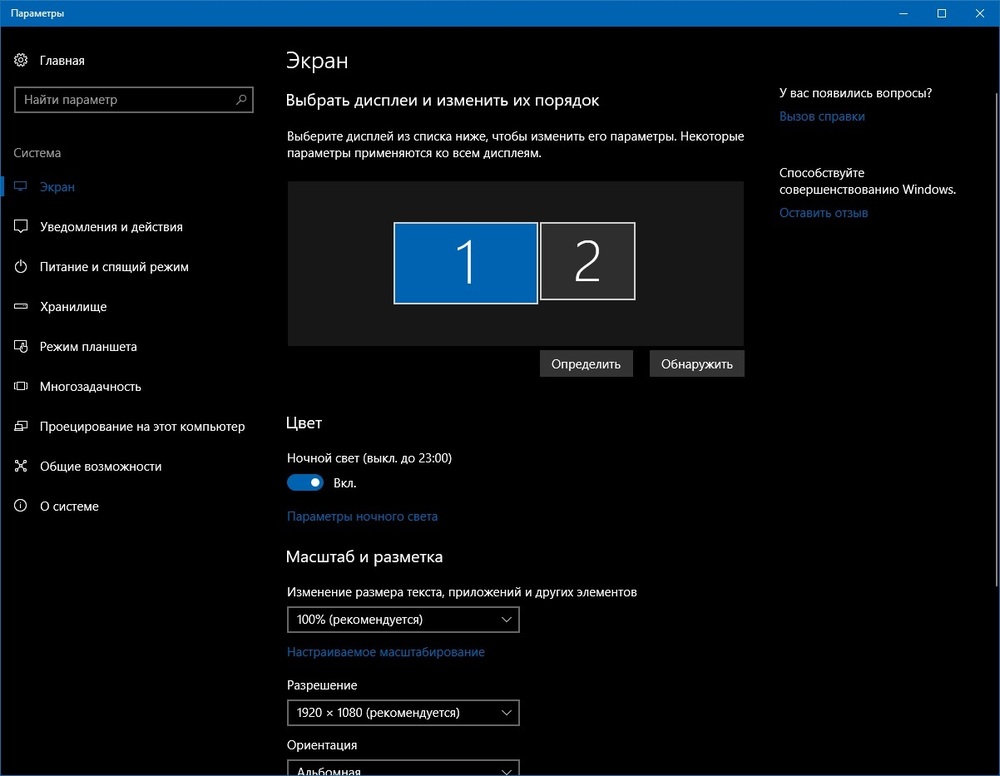Viewport: 1000px width, 776px height.
Task: Click the Определить button
Action: coord(586,364)
